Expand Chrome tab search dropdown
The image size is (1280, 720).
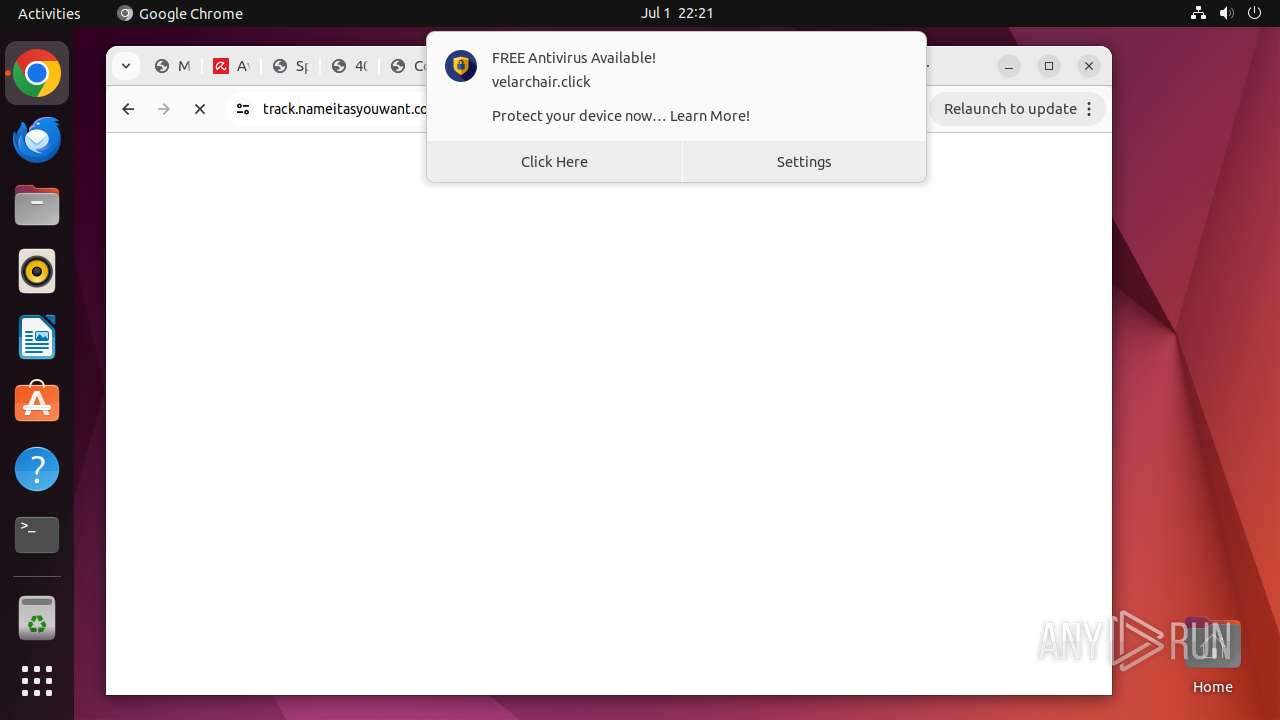coord(125,66)
